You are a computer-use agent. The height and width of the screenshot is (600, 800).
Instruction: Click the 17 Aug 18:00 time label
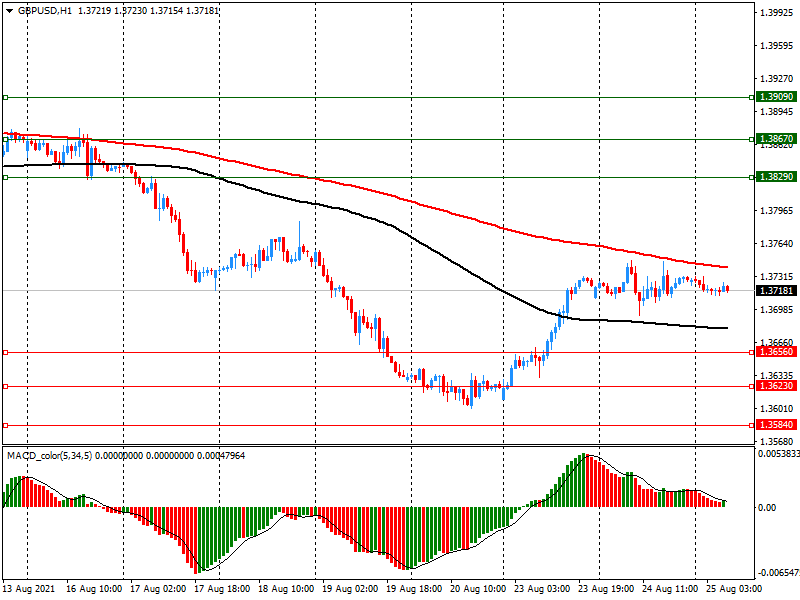click(x=222, y=589)
